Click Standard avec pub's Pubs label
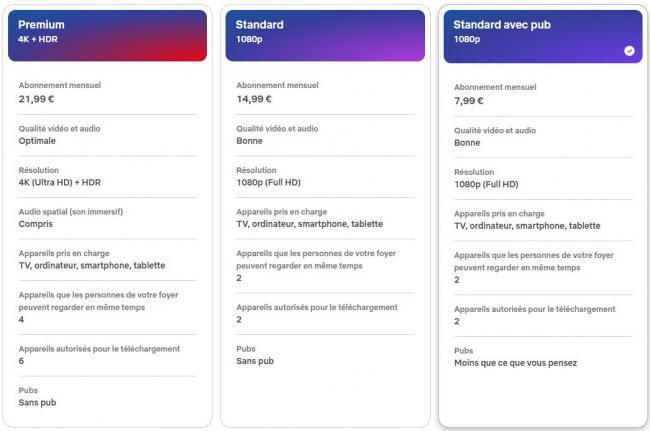 [x=463, y=351]
